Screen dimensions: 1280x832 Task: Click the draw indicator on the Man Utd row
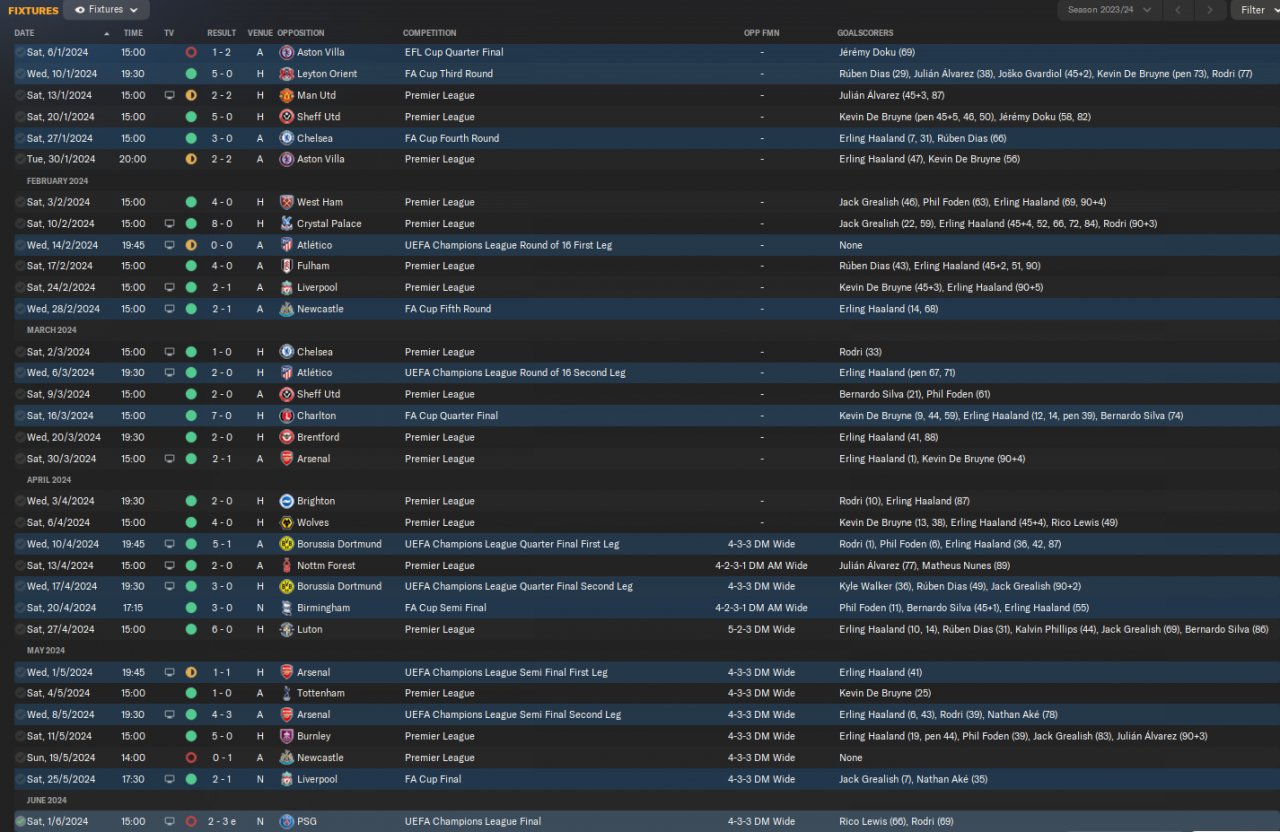tap(191, 95)
